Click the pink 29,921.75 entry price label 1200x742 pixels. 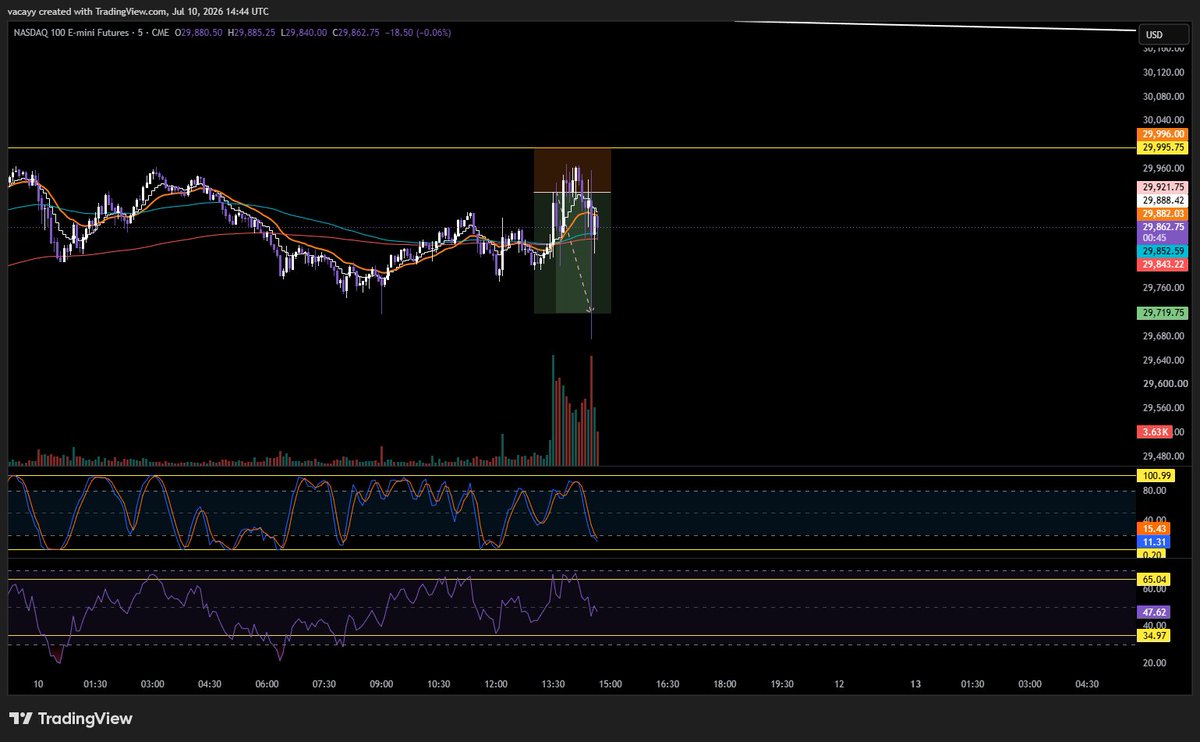coord(1161,187)
